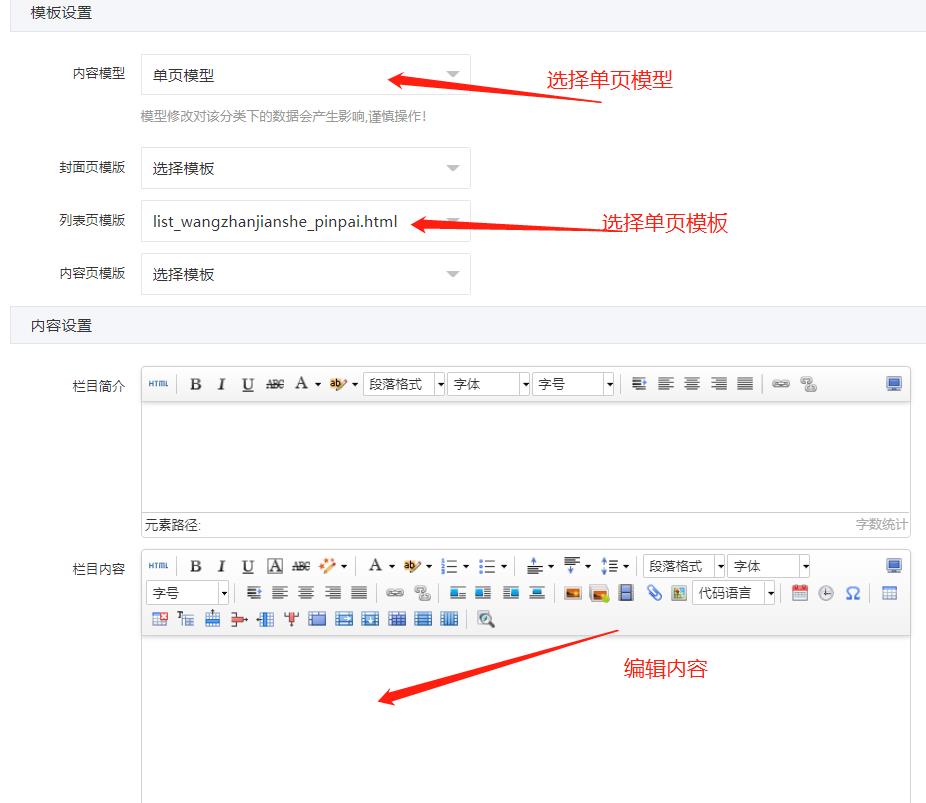Open 代码语言 dropdown in 栏目内容 toolbar

734,593
